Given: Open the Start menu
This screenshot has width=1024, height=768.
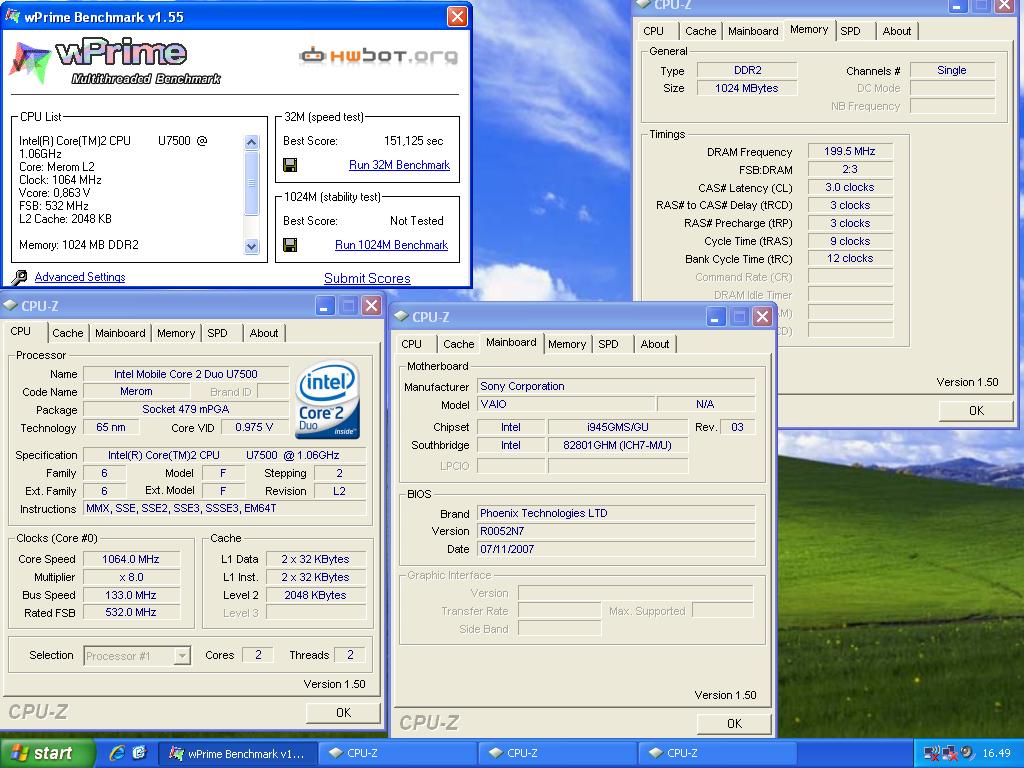Looking at the screenshot, I should 46,753.
